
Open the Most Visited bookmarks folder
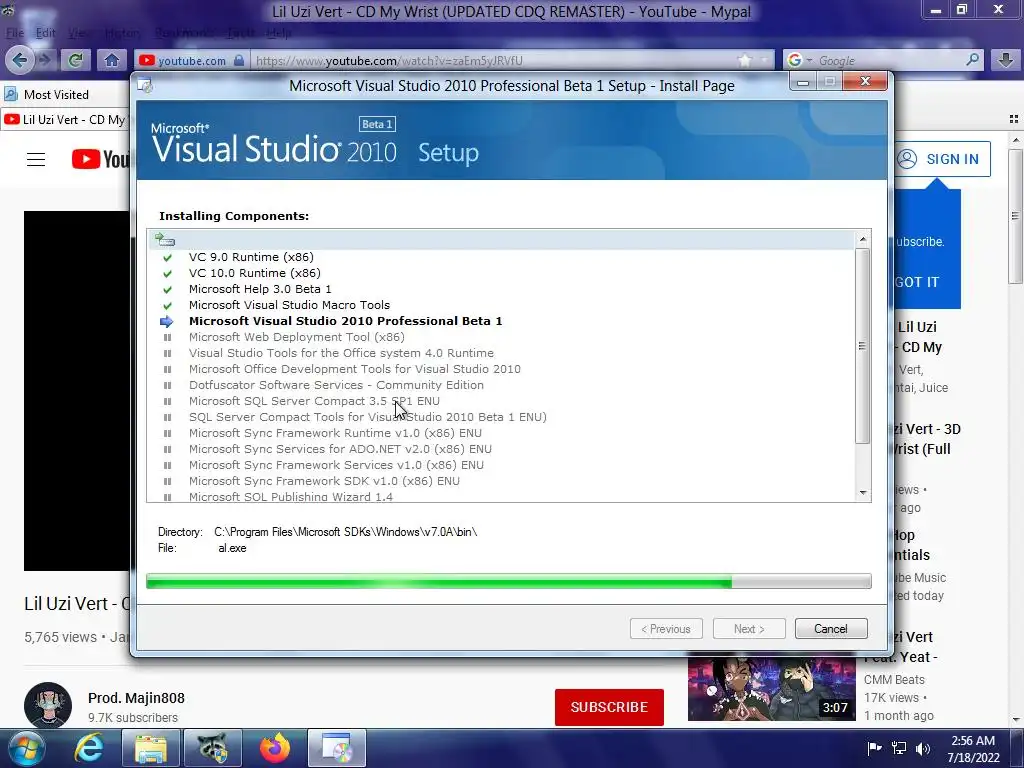(46, 95)
